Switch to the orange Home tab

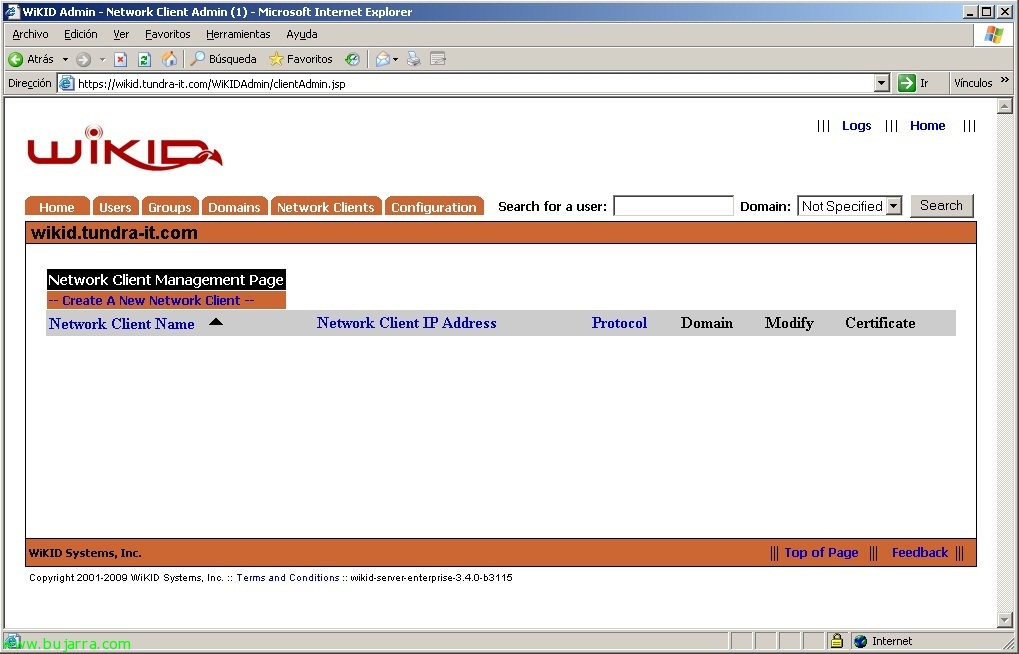(x=57, y=206)
